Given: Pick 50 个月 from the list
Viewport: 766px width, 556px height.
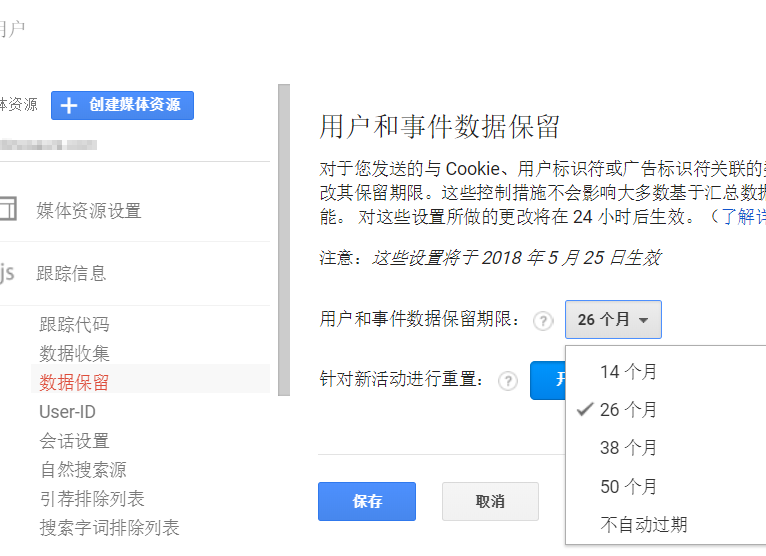Looking at the screenshot, I should tap(629, 487).
